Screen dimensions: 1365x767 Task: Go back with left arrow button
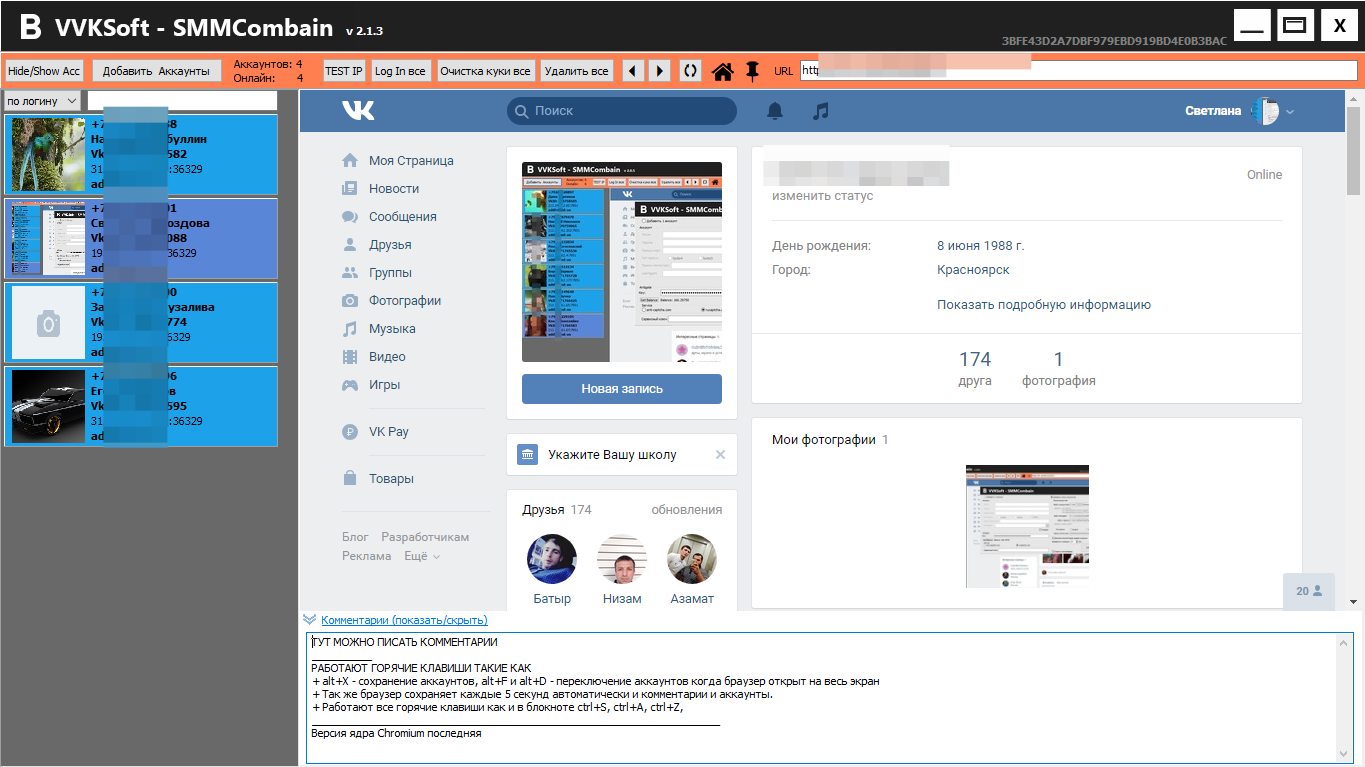point(633,71)
